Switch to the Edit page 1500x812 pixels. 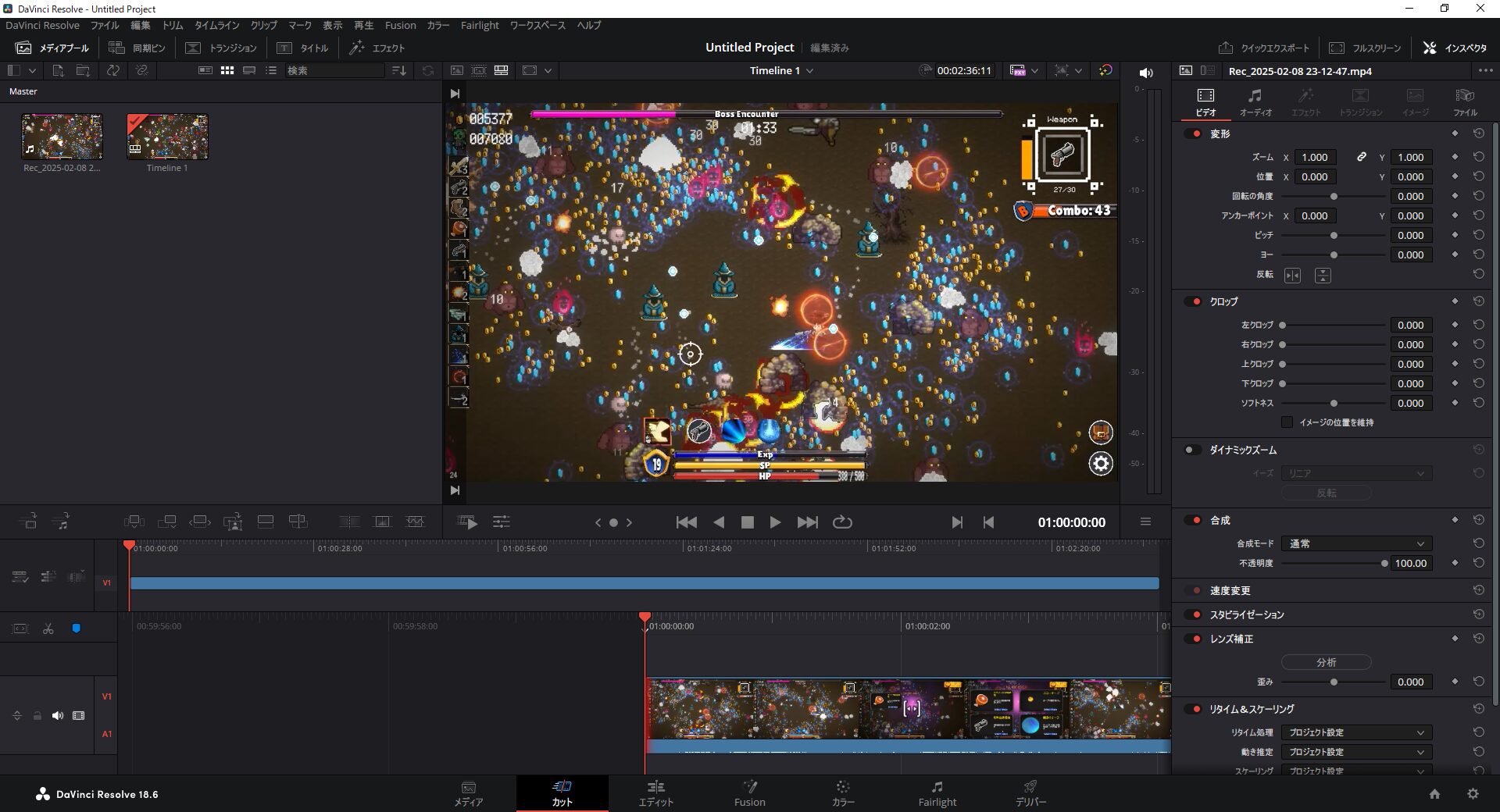click(655, 793)
